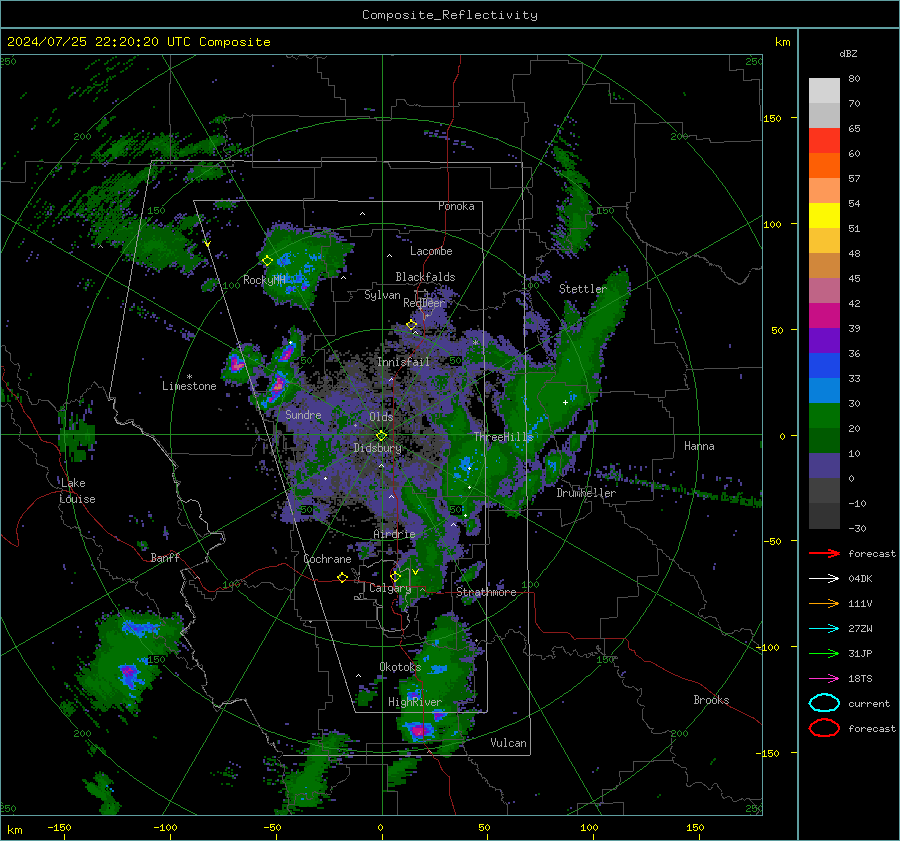Click the yellow diamond marker above Calgary

pyautogui.click(x=395, y=576)
